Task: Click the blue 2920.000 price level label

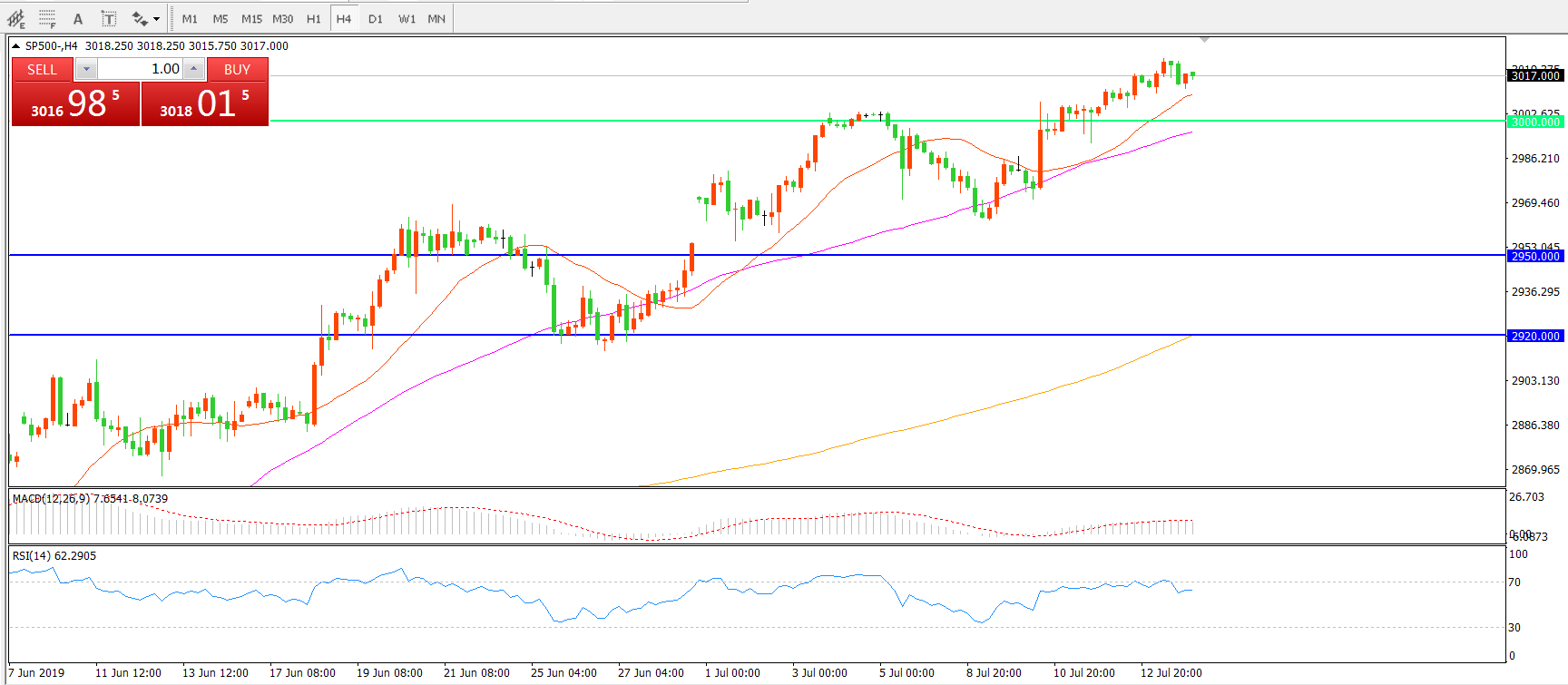Action: point(1535,336)
